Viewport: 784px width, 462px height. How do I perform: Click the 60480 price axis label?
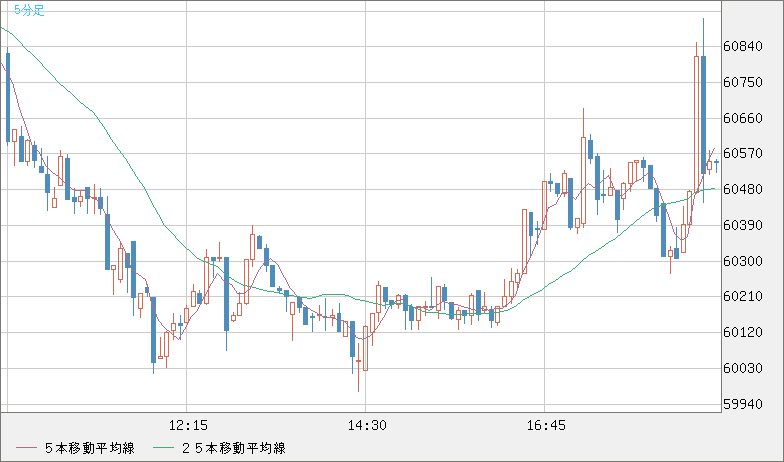click(x=743, y=189)
